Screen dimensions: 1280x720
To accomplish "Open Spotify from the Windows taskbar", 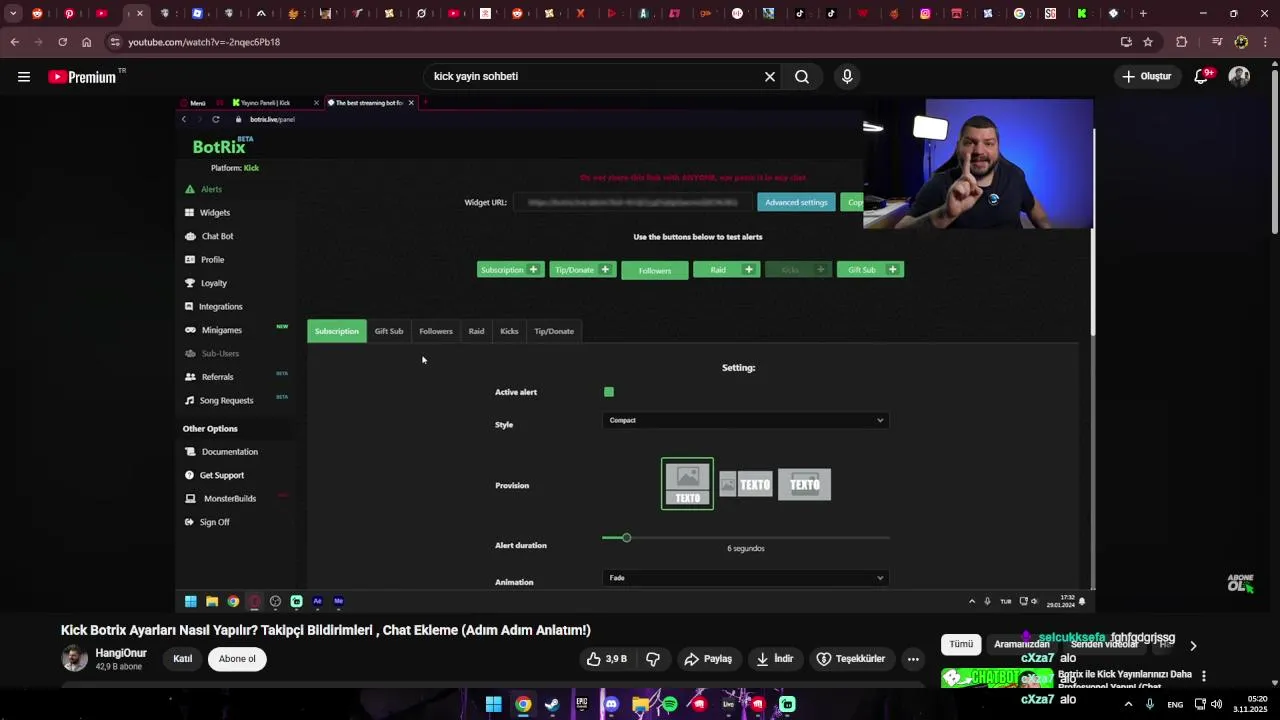I will click(x=670, y=704).
